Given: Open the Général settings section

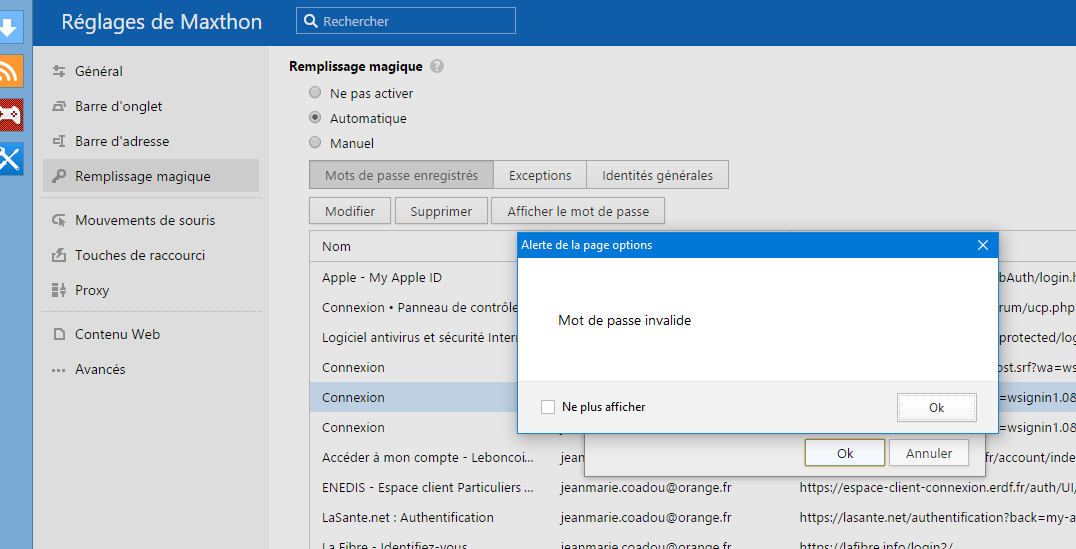Looking at the screenshot, I should coord(151,71).
